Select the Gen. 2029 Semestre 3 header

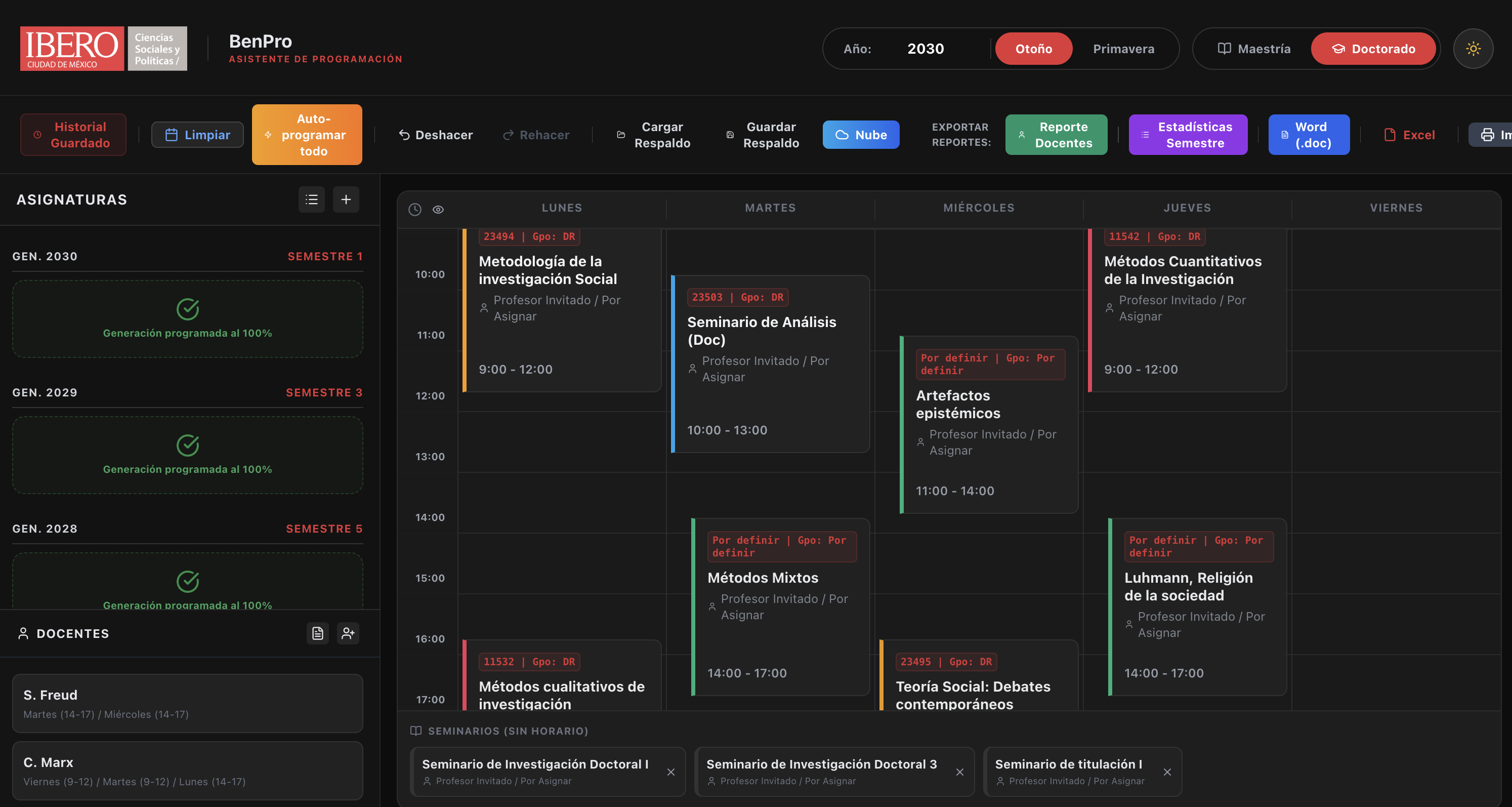187,393
